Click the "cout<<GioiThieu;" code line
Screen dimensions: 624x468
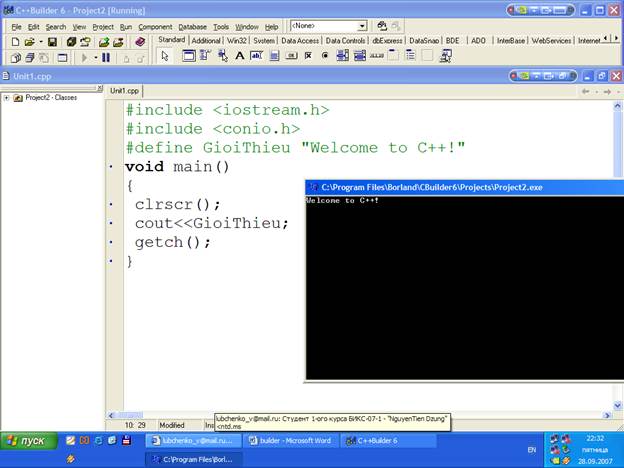point(211,223)
